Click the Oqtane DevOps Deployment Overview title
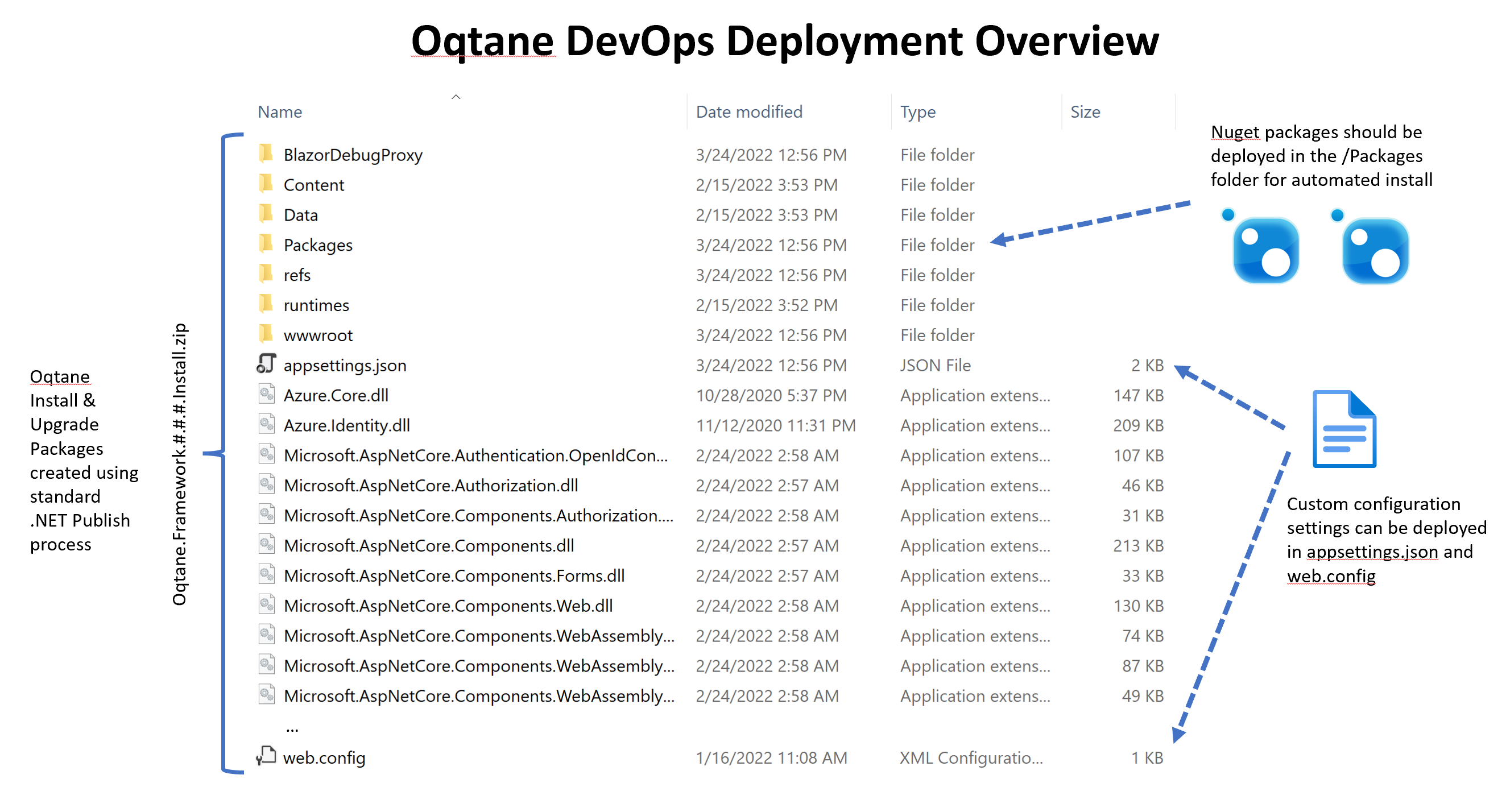 pos(785,42)
